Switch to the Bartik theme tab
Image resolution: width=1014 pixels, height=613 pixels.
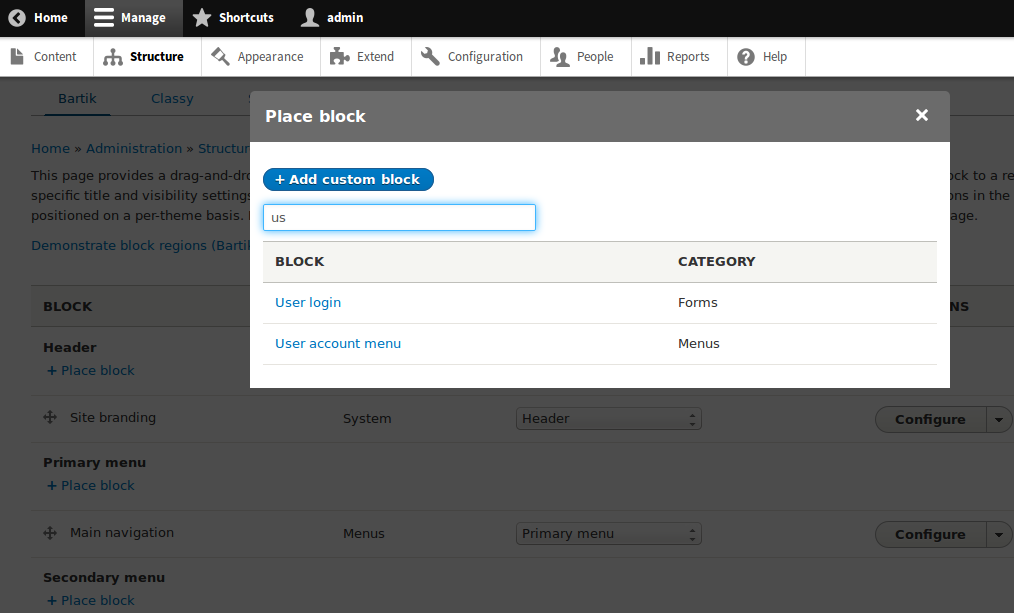pos(77,98)
